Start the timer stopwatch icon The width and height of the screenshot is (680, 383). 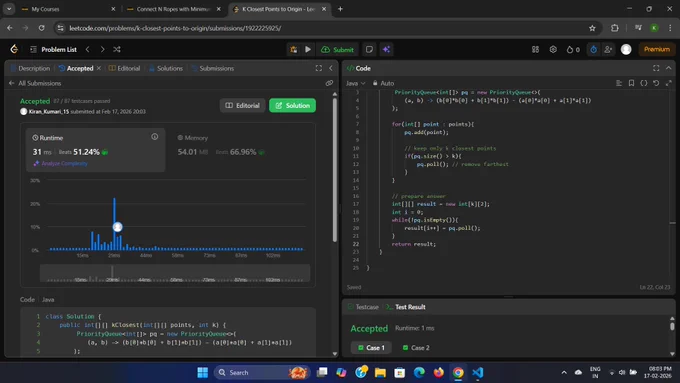coord(593,49)
